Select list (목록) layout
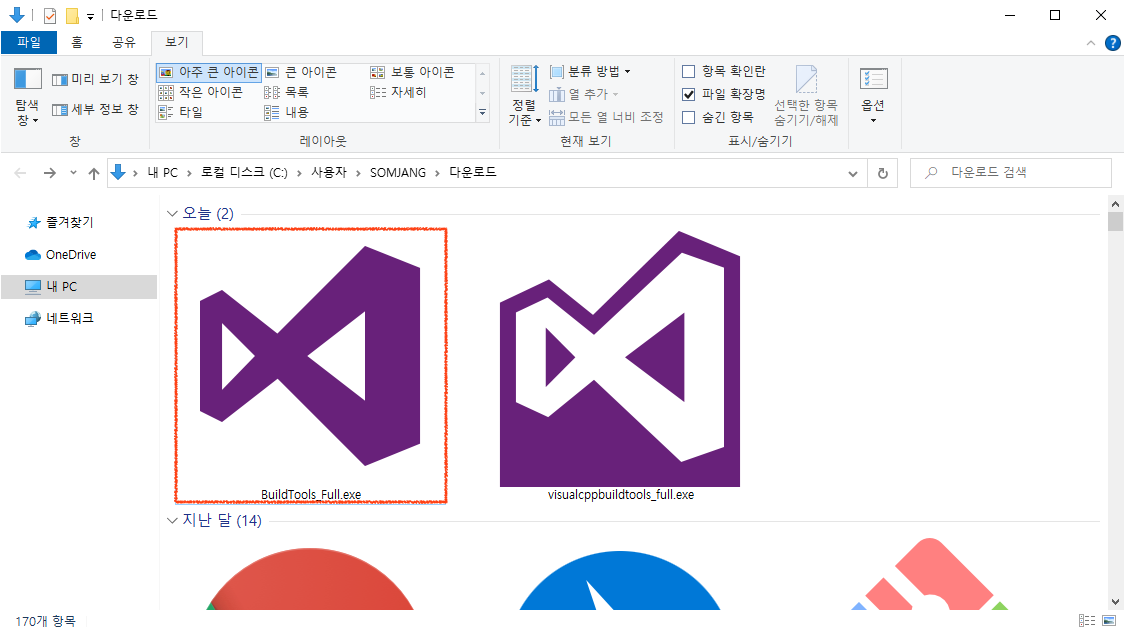The height and width of the screenshot is (634, 1125). (x=286, y=93)
